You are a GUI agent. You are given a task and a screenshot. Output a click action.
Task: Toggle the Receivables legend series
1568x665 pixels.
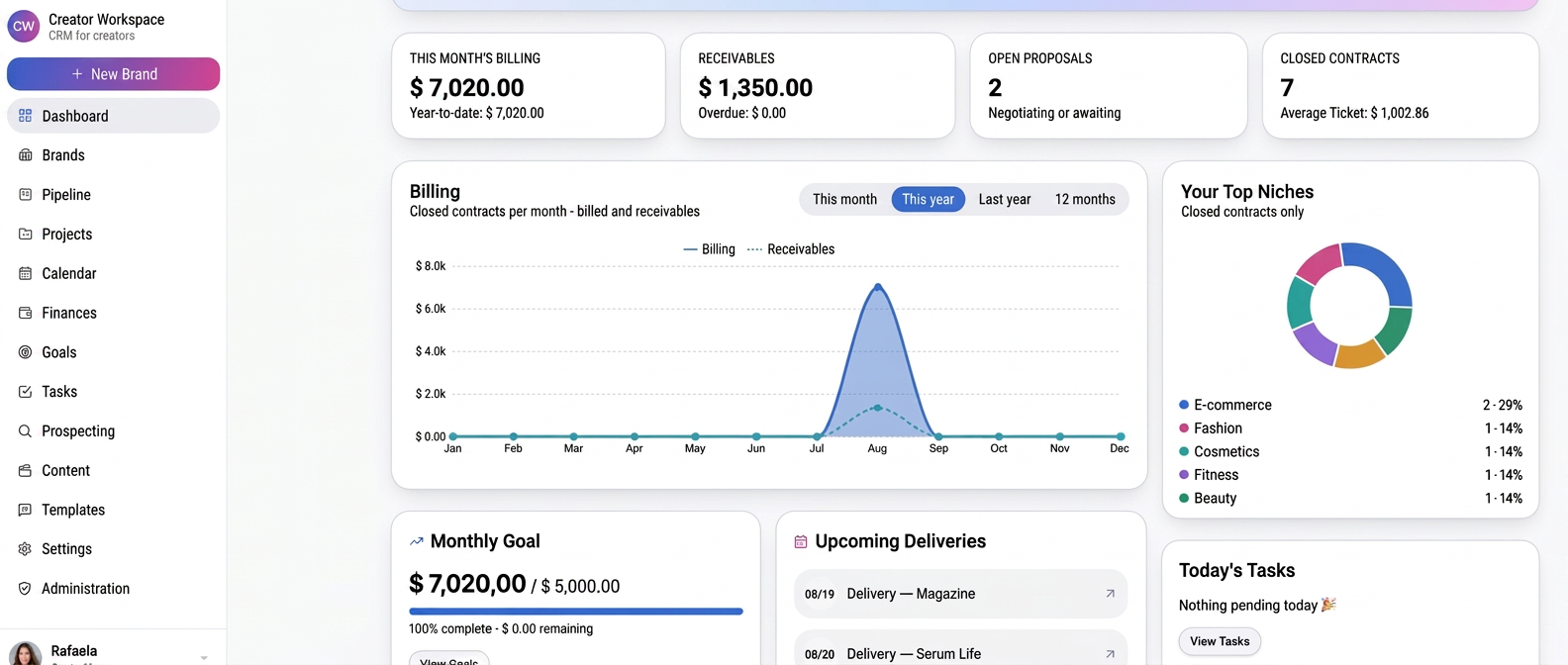coord(791,249)
